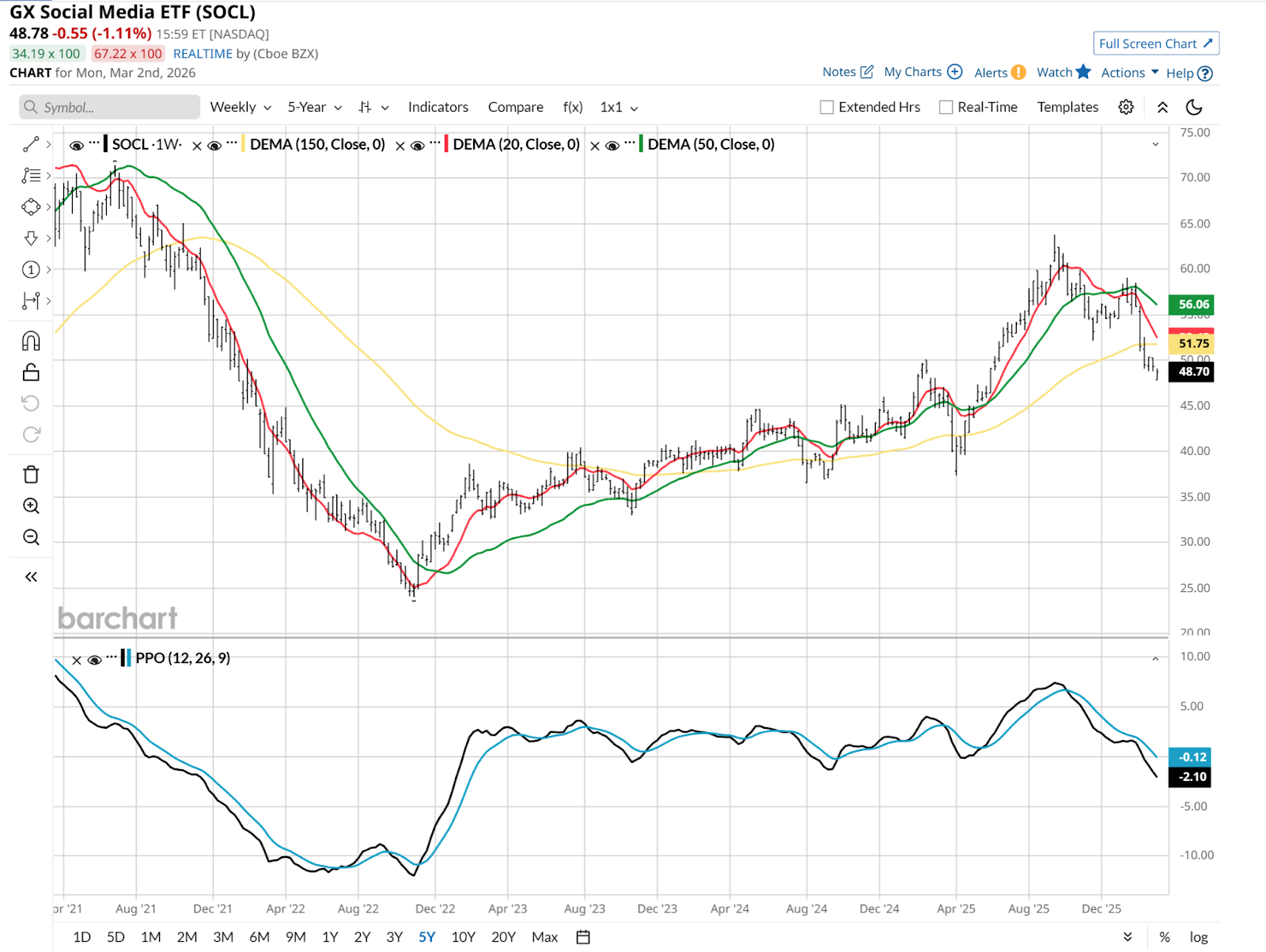
Task: Add SOCL to Watch list
Action: [x=1064, y=72]
